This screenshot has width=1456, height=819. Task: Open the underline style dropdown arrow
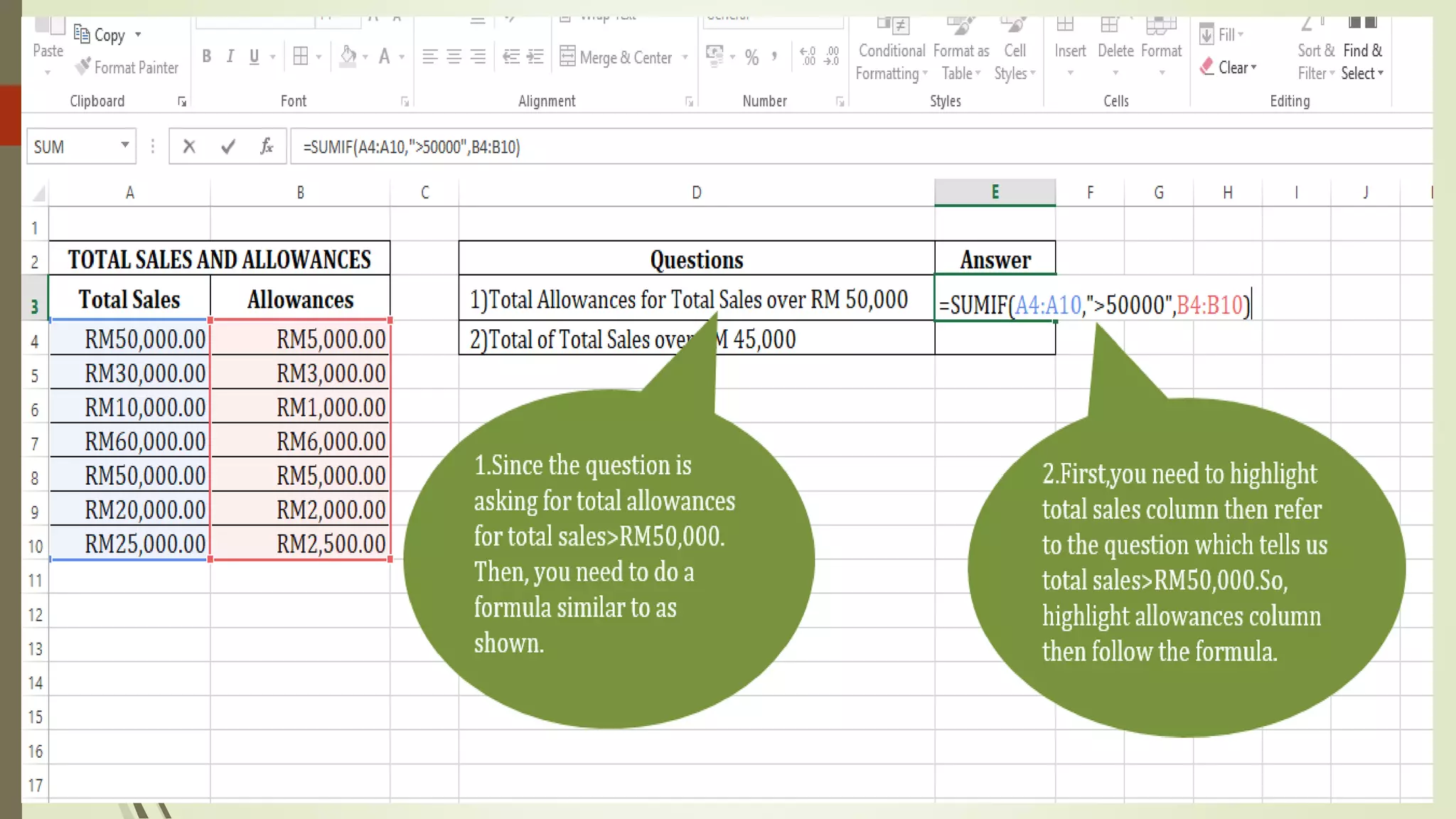click(x=273, y=57)
